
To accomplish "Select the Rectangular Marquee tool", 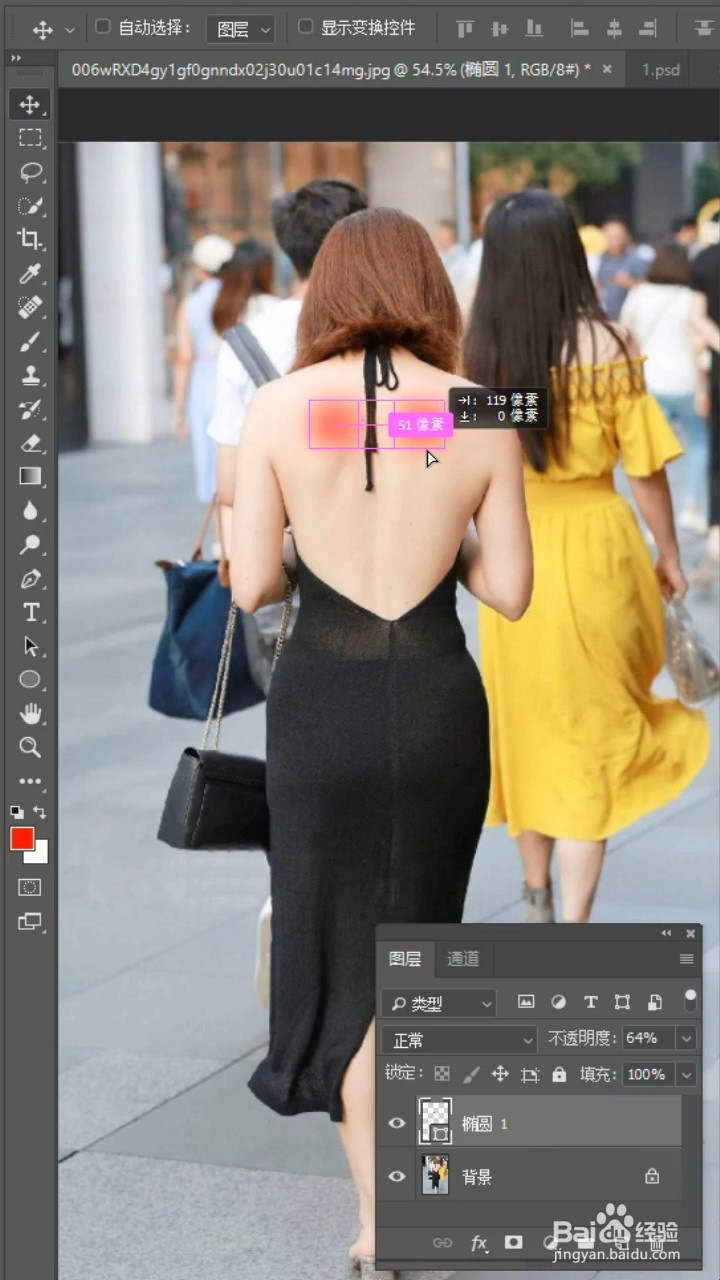I will click(x=30, y=138).
